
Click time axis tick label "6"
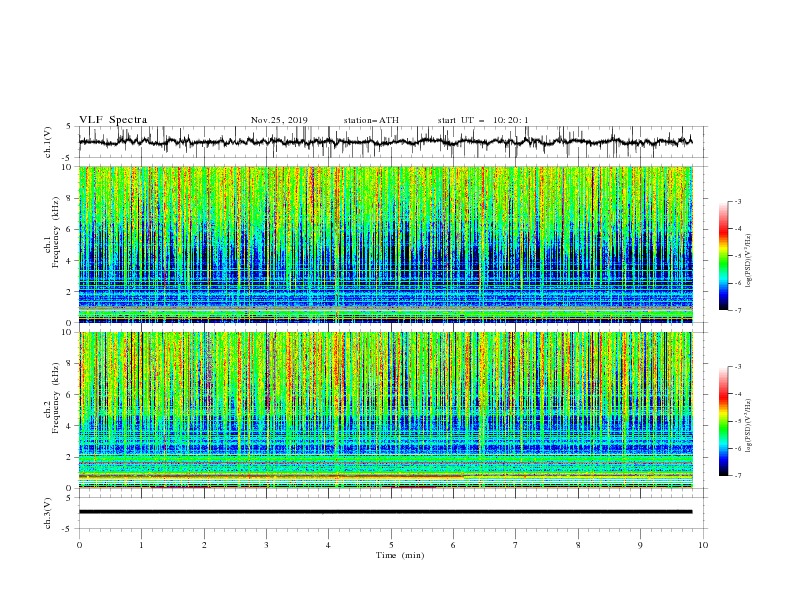pyautogui.click(x=453, y=545)
